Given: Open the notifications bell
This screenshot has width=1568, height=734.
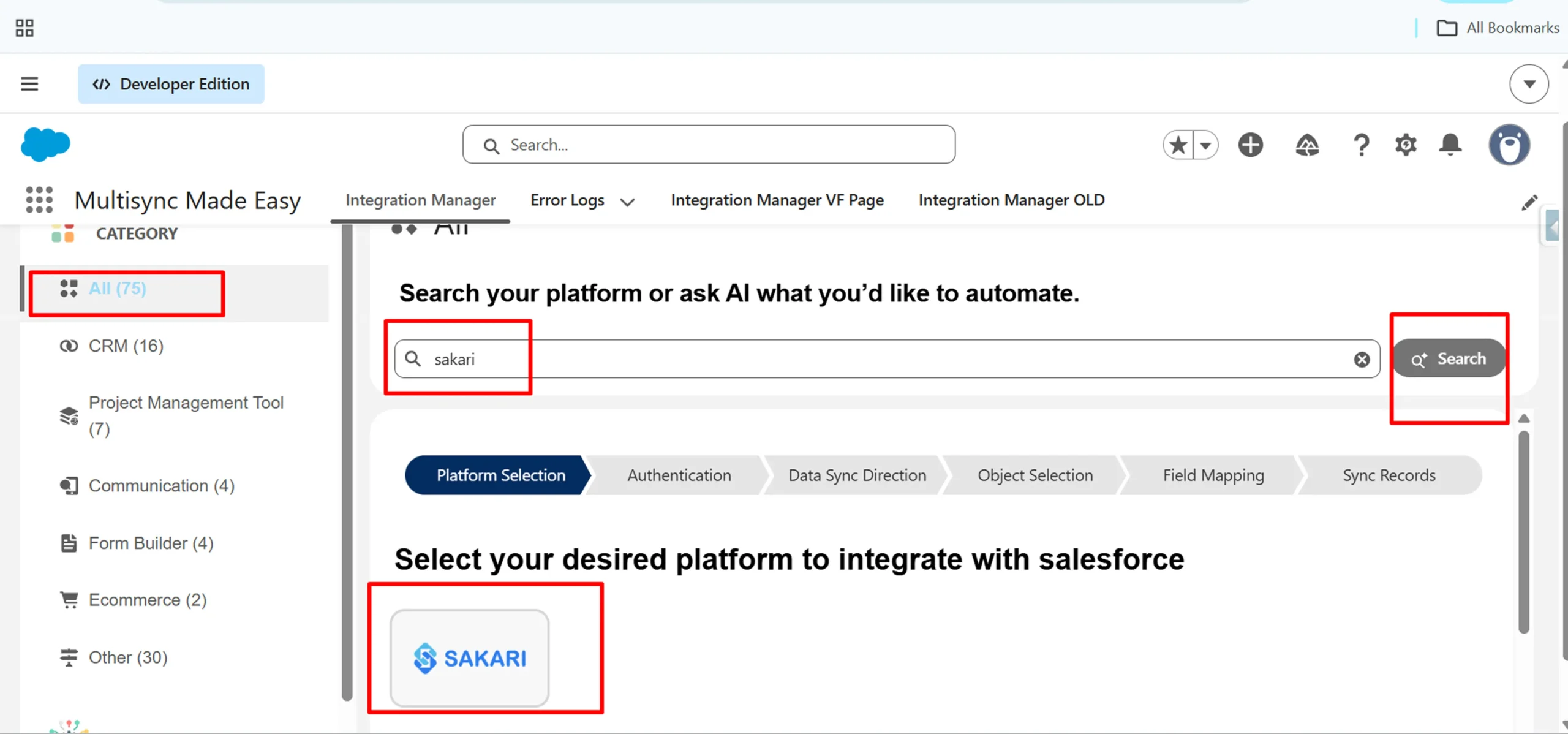Looking at the screenshot, I should 1450,145.
